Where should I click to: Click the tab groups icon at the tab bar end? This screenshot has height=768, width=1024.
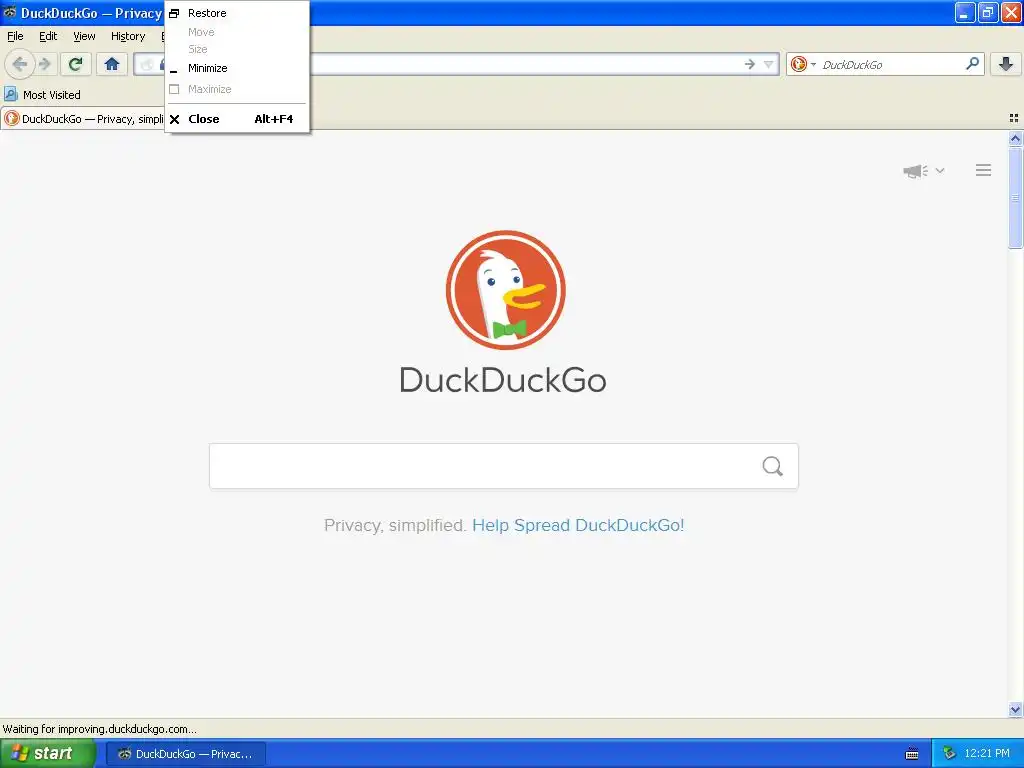[1014, 118]
